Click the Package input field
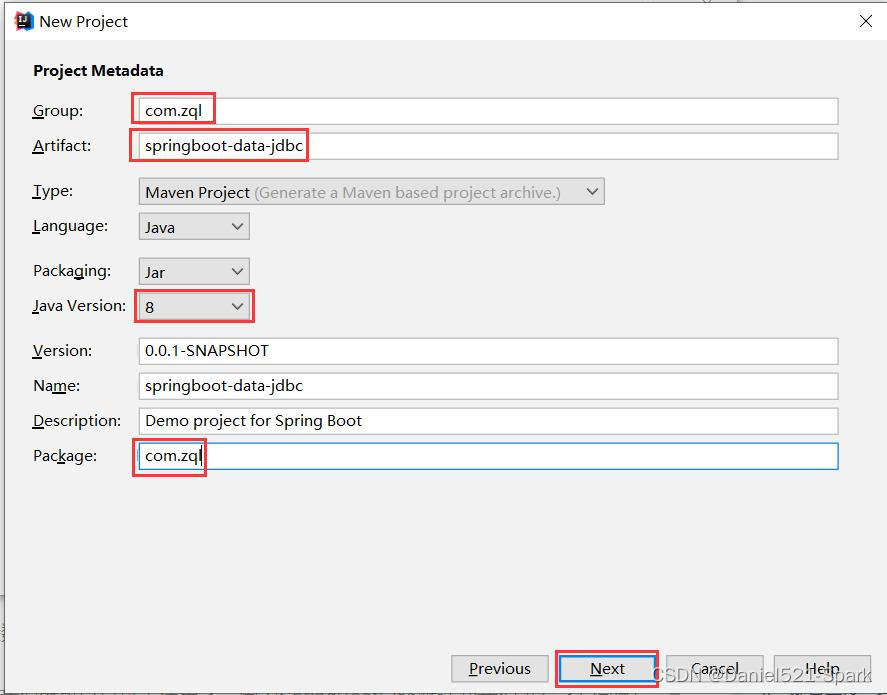 tap(488, 456)
